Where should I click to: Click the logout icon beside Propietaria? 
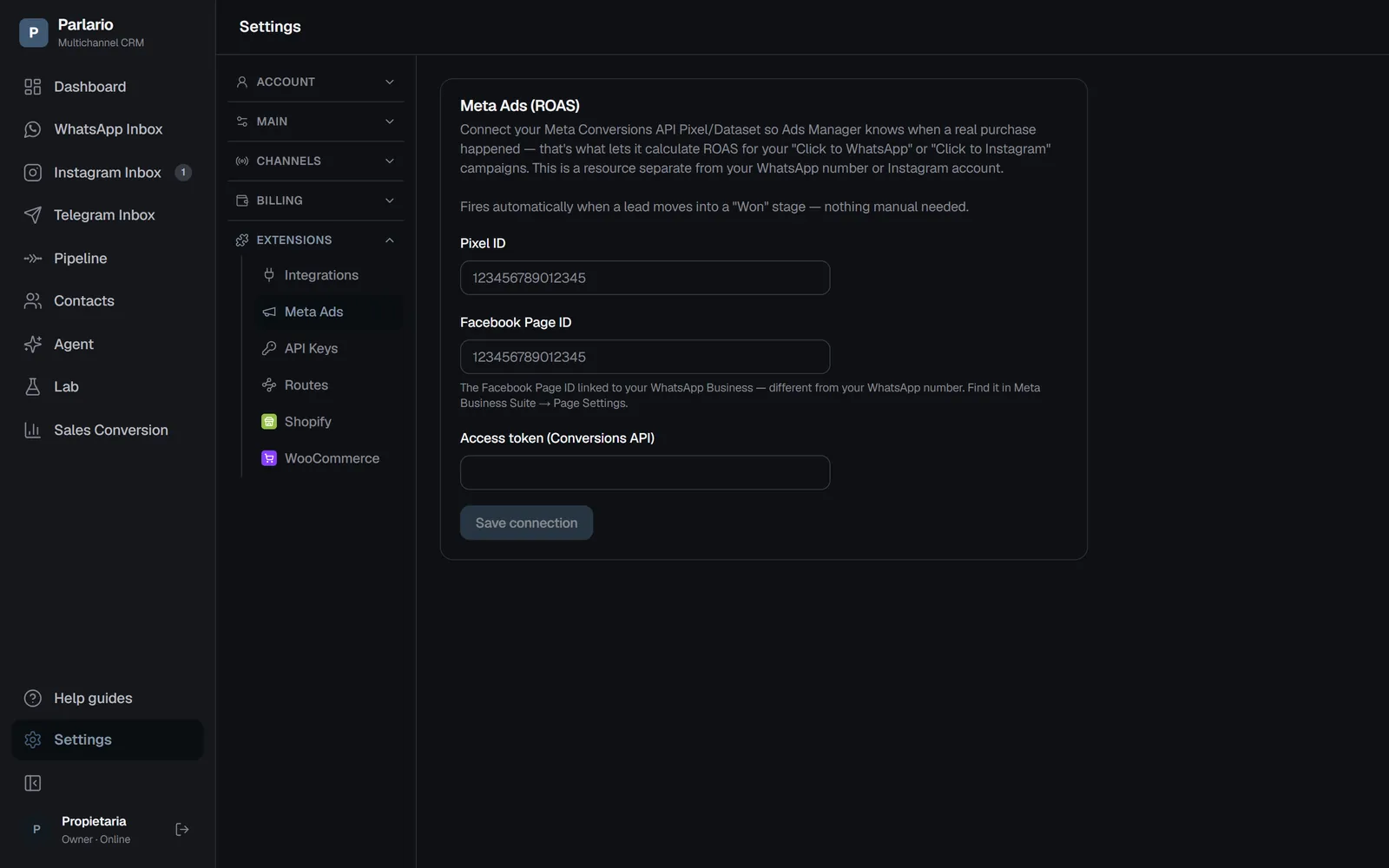(182, 830)
